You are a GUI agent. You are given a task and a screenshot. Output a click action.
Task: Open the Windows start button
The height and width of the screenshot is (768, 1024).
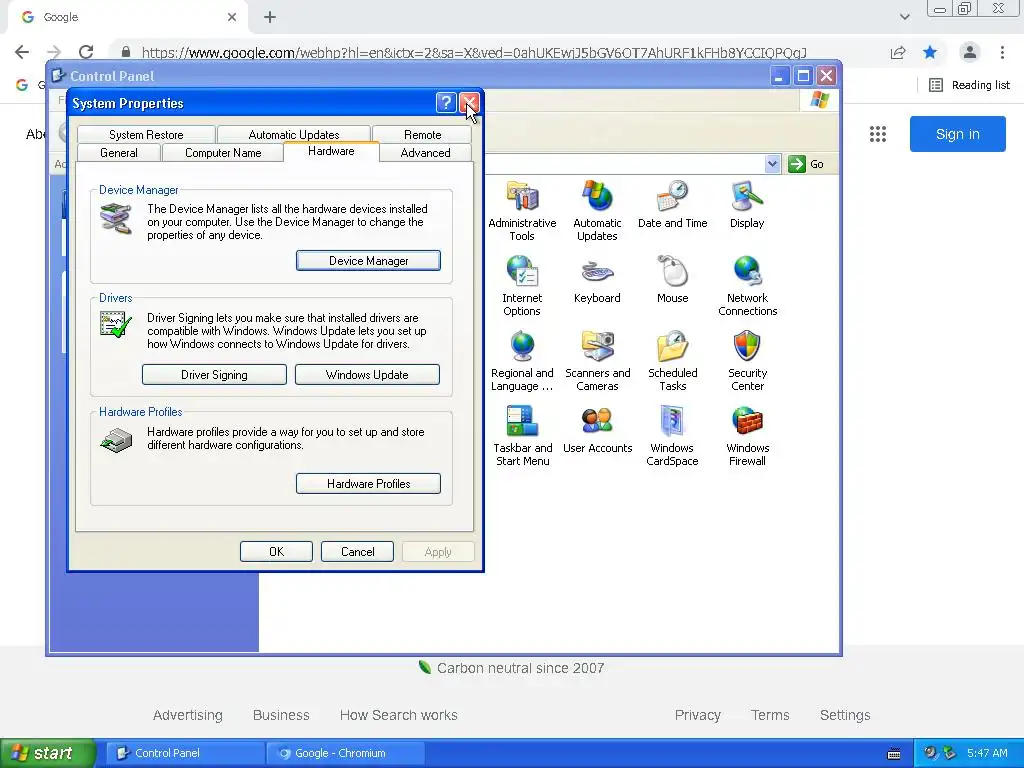point(48,753)
